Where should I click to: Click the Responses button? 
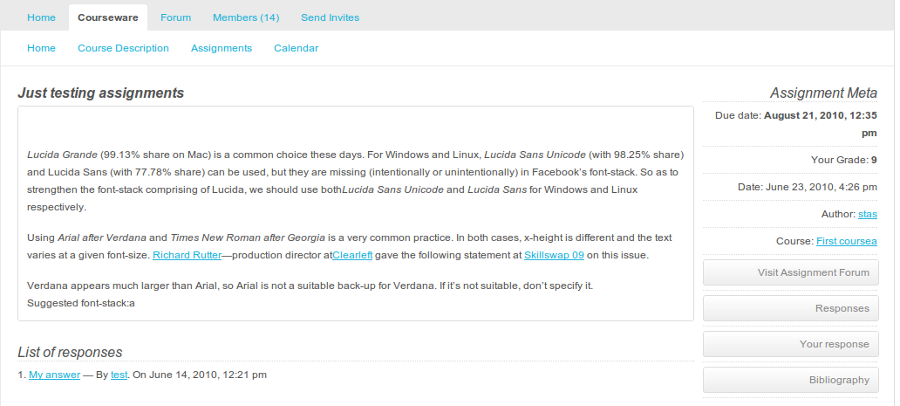coord(790,309)
